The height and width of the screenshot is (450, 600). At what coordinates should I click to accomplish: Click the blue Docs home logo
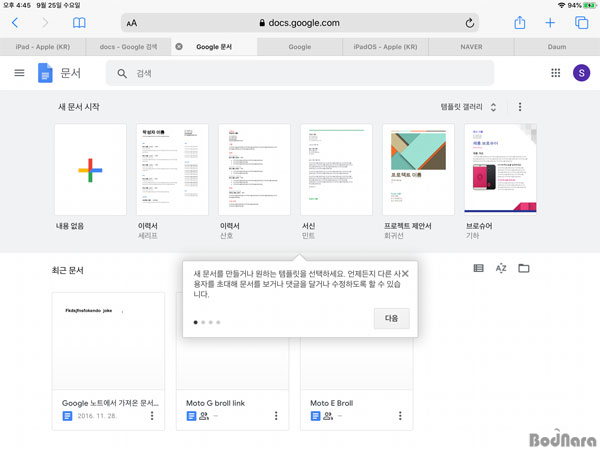coord(45,73)
